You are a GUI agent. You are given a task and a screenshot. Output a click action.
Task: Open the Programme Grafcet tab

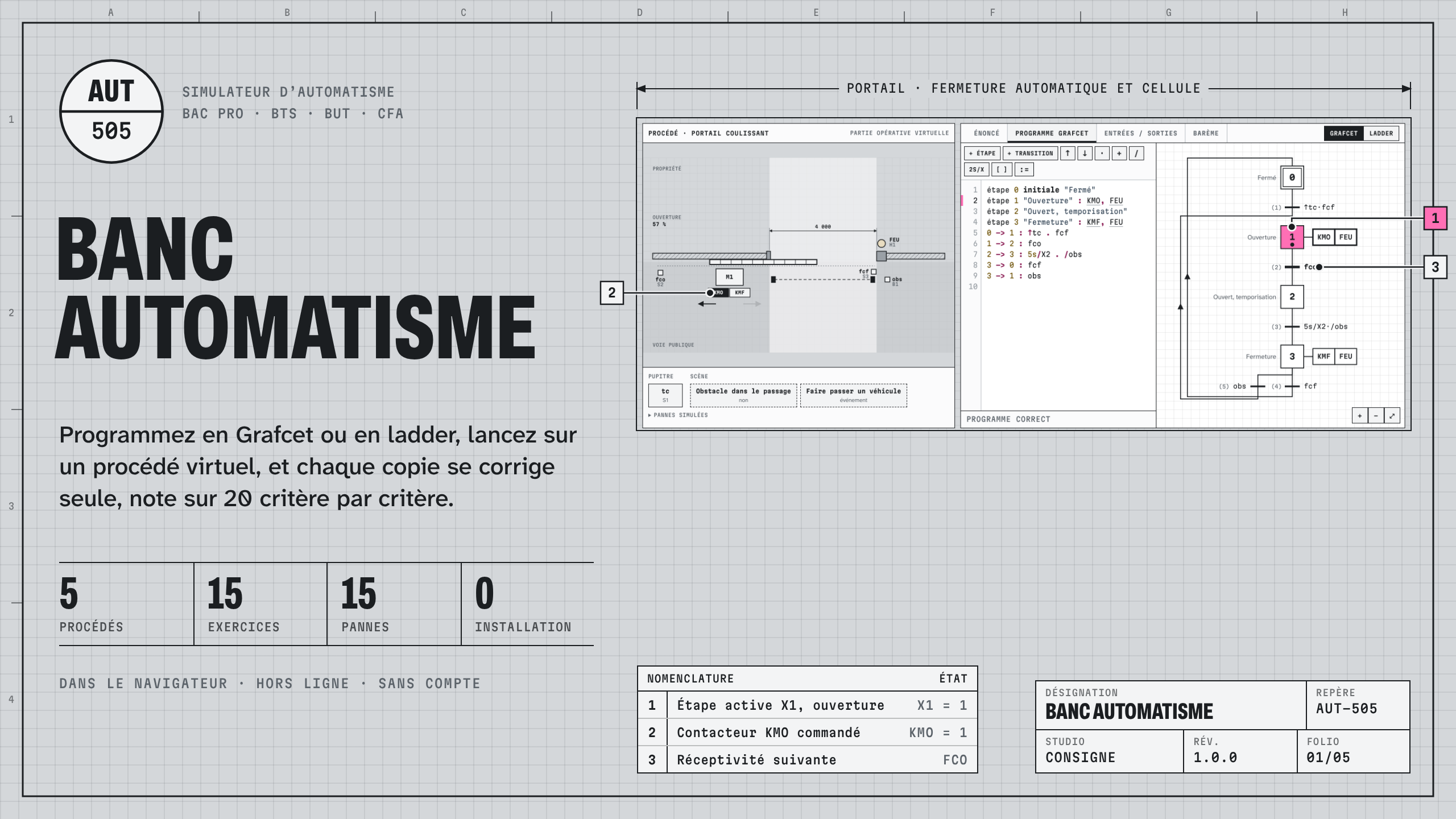(x=1052, y=133)
